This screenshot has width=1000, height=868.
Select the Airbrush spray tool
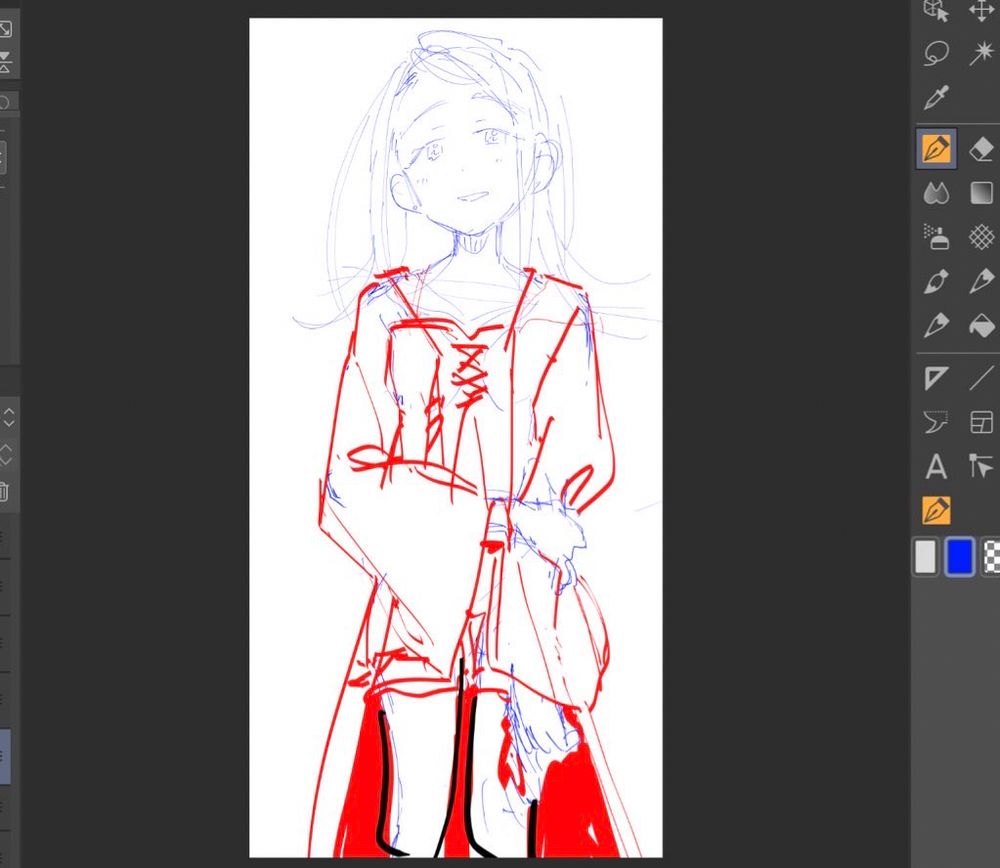[x=936, y=237]
